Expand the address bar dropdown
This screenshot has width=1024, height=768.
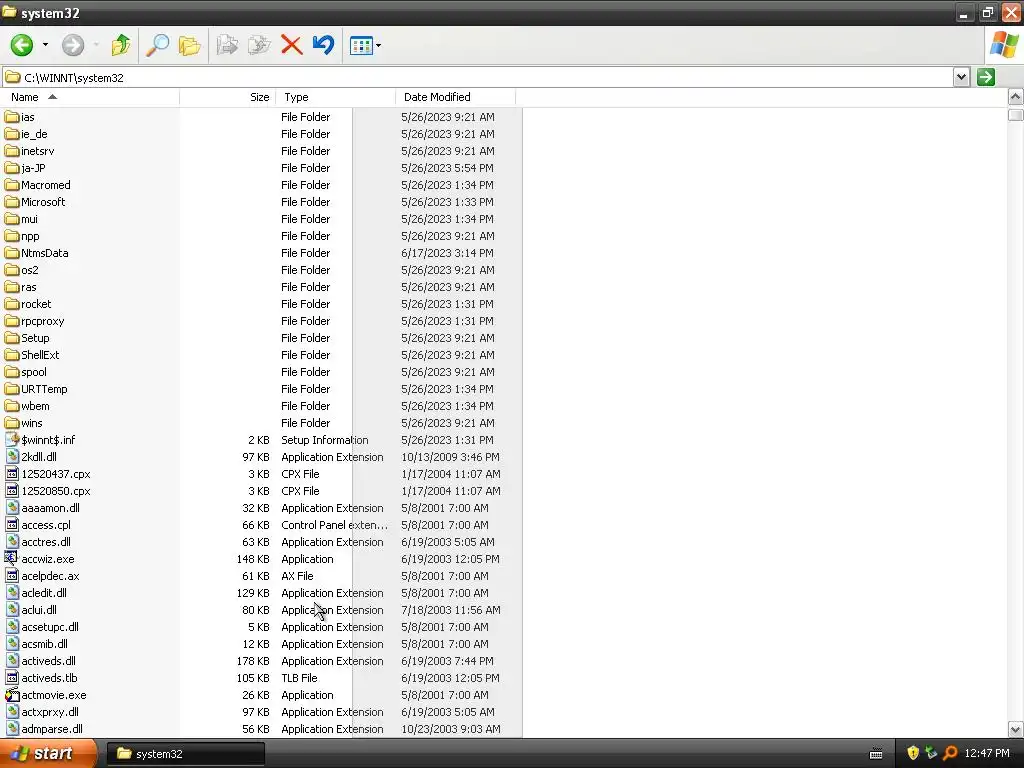click(961, 77)
